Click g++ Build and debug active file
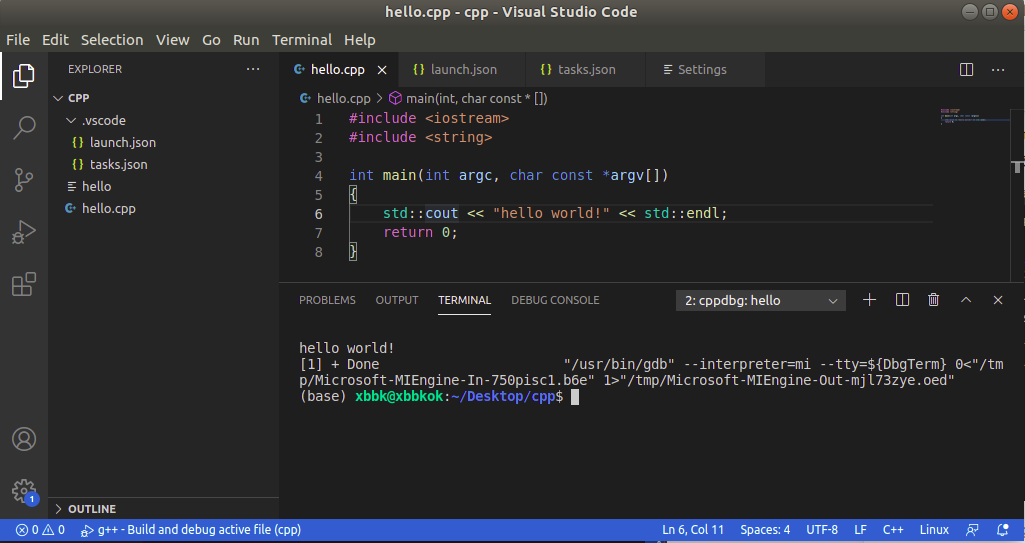The height and width of the screenshot is (543, 1025). coord(191,530)
